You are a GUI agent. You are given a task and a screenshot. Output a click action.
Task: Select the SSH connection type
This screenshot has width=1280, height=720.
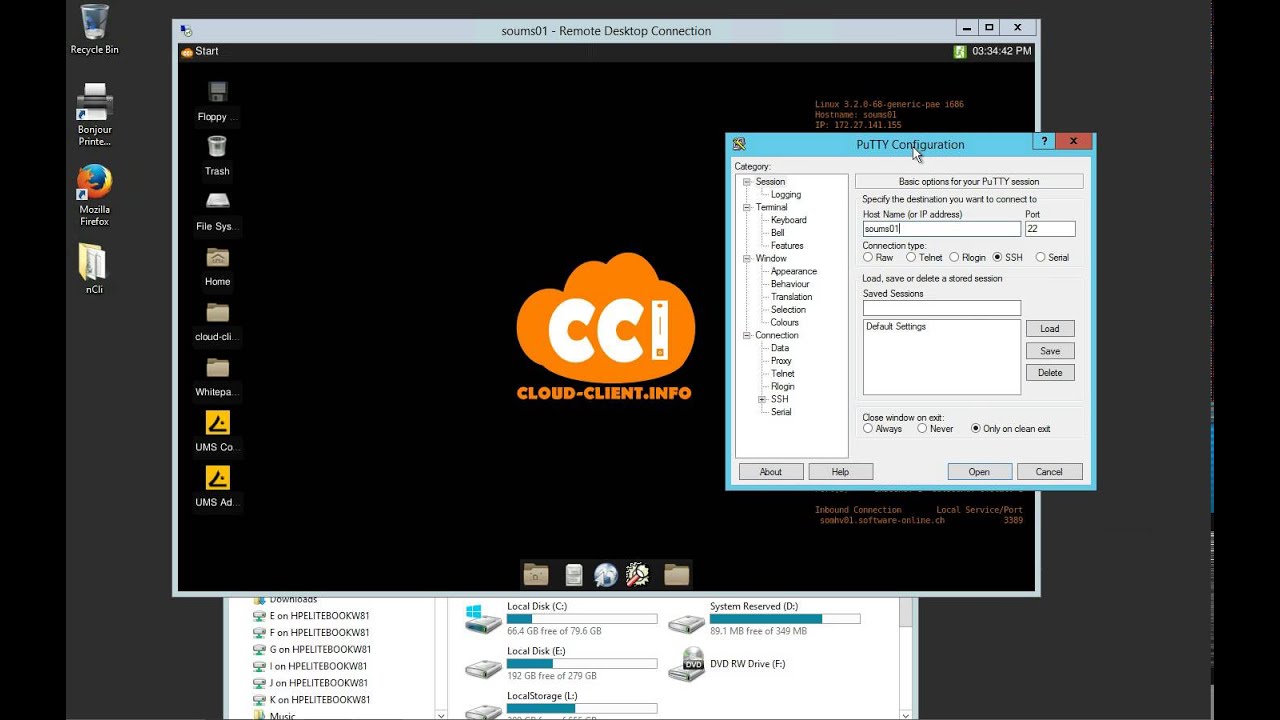coord(997,257)
